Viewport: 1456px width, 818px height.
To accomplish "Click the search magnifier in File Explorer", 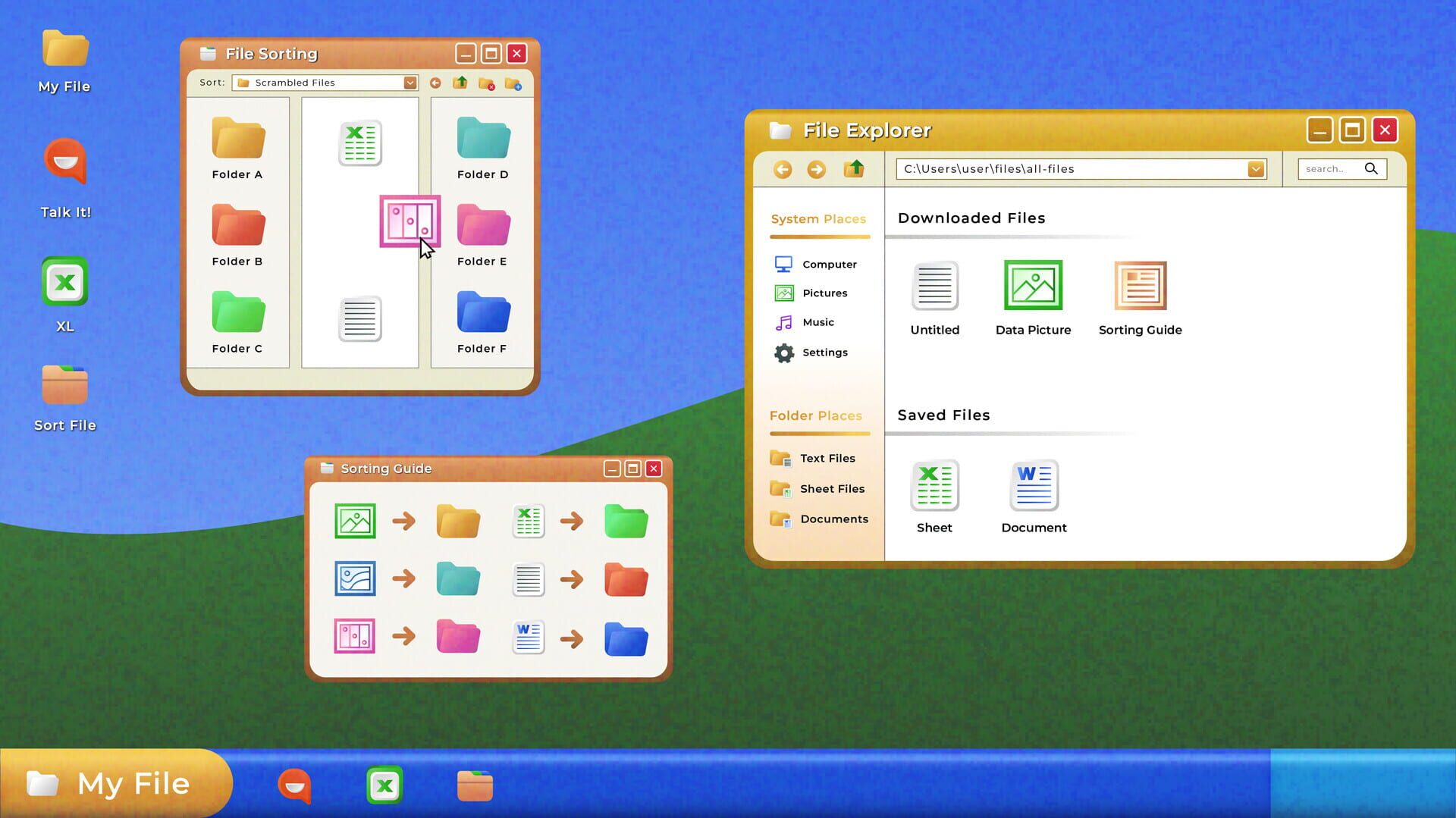I will pos(1371,168).
